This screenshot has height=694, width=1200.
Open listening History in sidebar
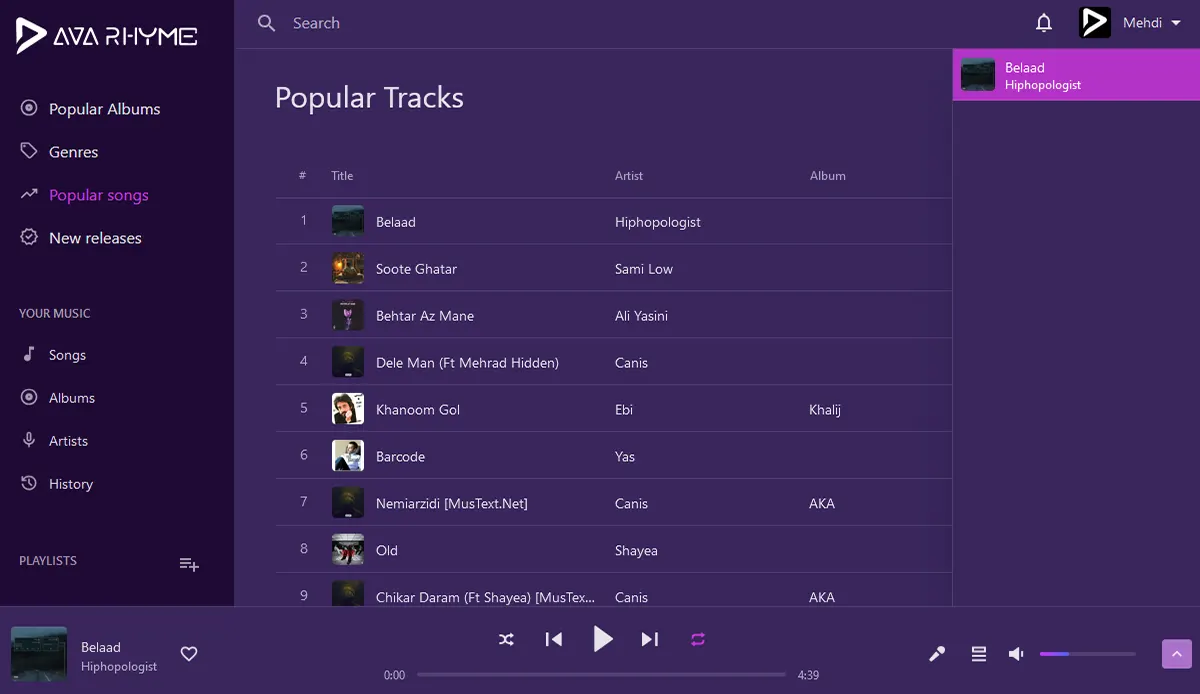[70, 484]
